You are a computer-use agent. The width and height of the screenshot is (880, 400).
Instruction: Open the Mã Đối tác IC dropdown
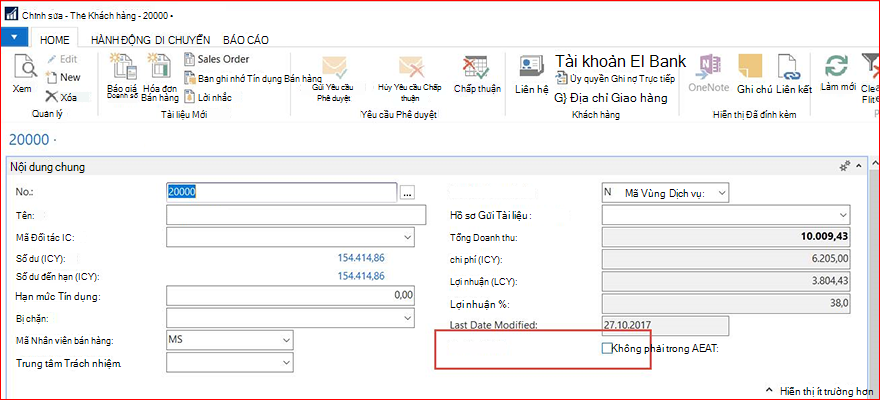coord(407,237)
